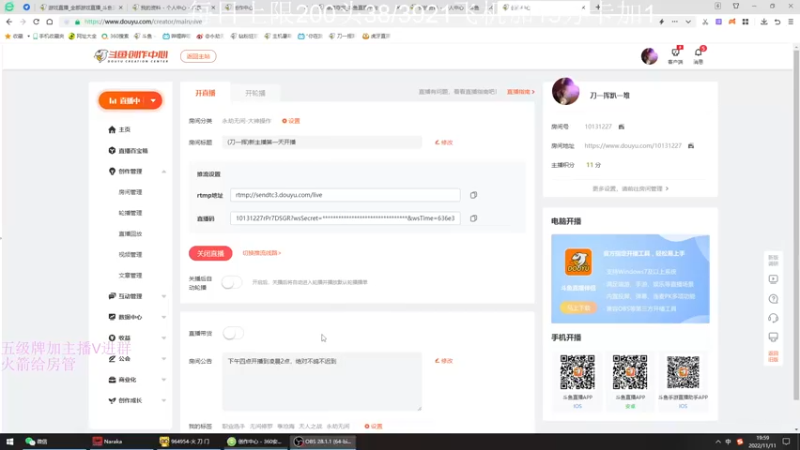This screenshot has width=800, height=450.
Task: Copy the 直播码 stream key with copy icon
Action: 473,218
